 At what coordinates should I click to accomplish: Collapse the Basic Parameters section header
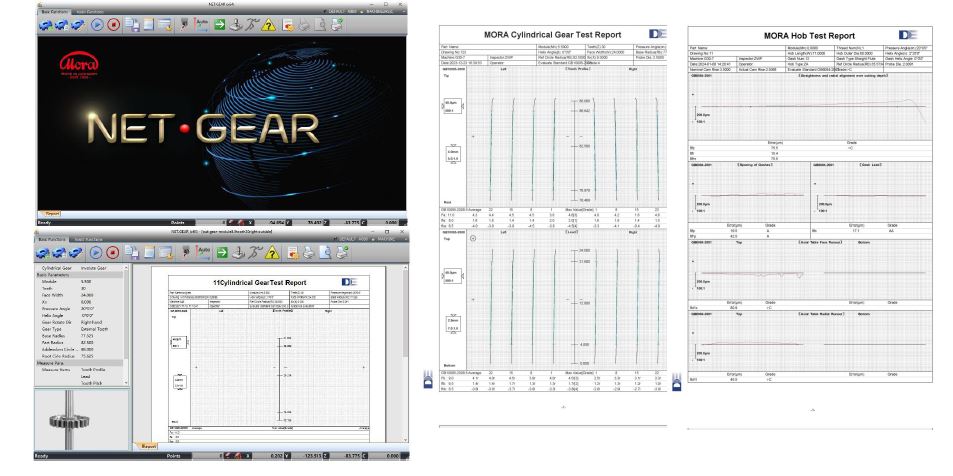pyautogui.click(x=79, y=275)
